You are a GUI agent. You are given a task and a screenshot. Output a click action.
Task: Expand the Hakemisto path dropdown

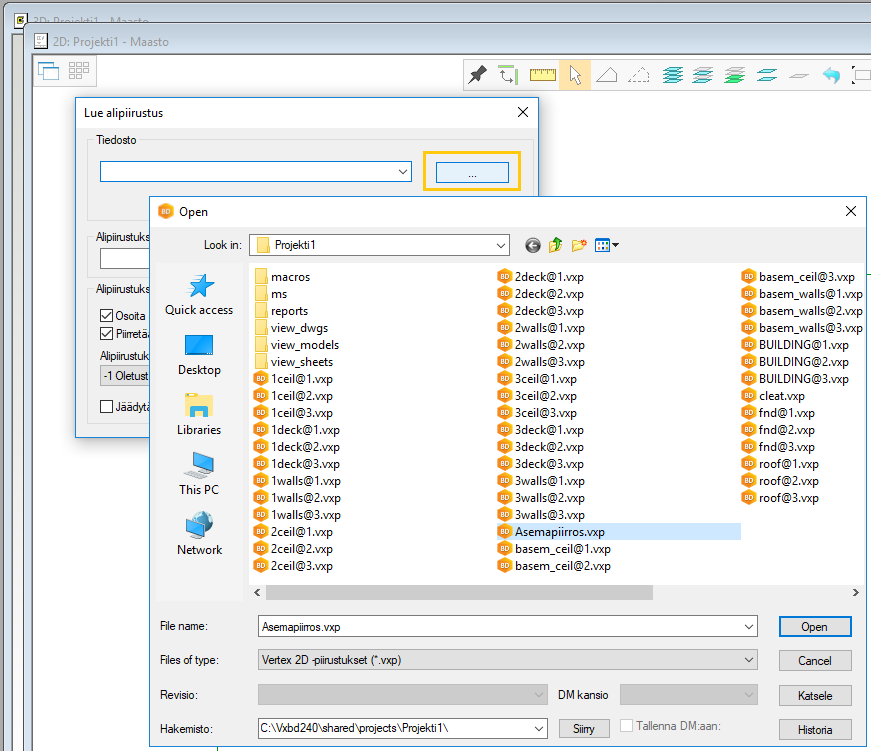click(x=539, y=728)
